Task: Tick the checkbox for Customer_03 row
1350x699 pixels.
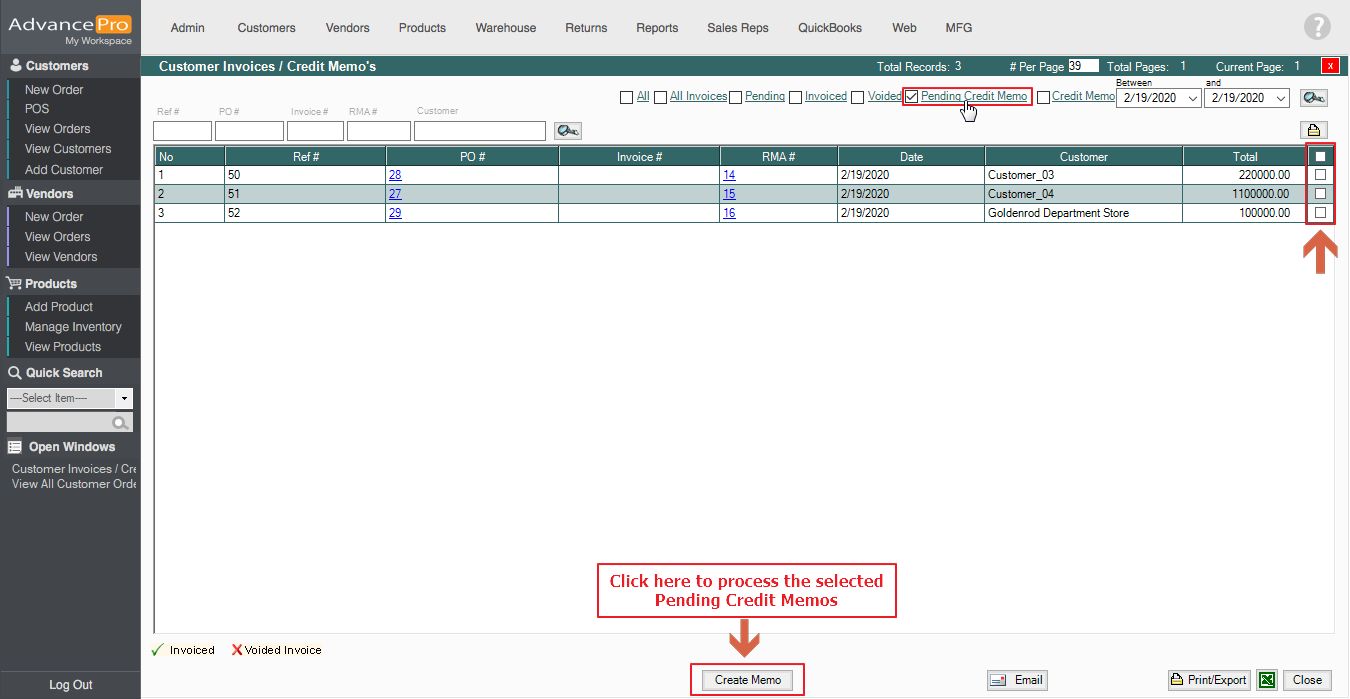Action: pyautogui.click(x=1320, y=175)
